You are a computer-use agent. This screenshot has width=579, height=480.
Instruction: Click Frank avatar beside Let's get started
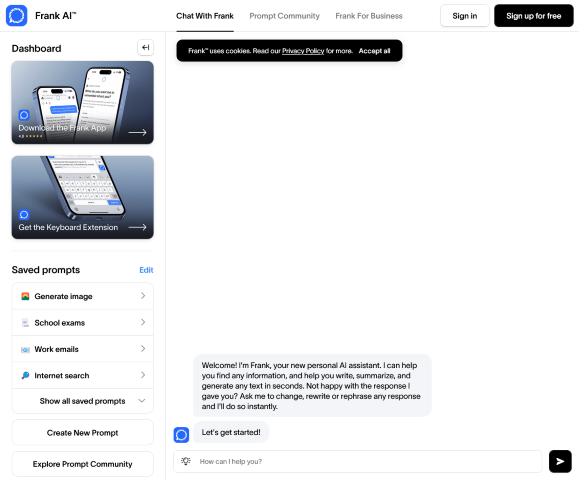click(x=181, y=435)
